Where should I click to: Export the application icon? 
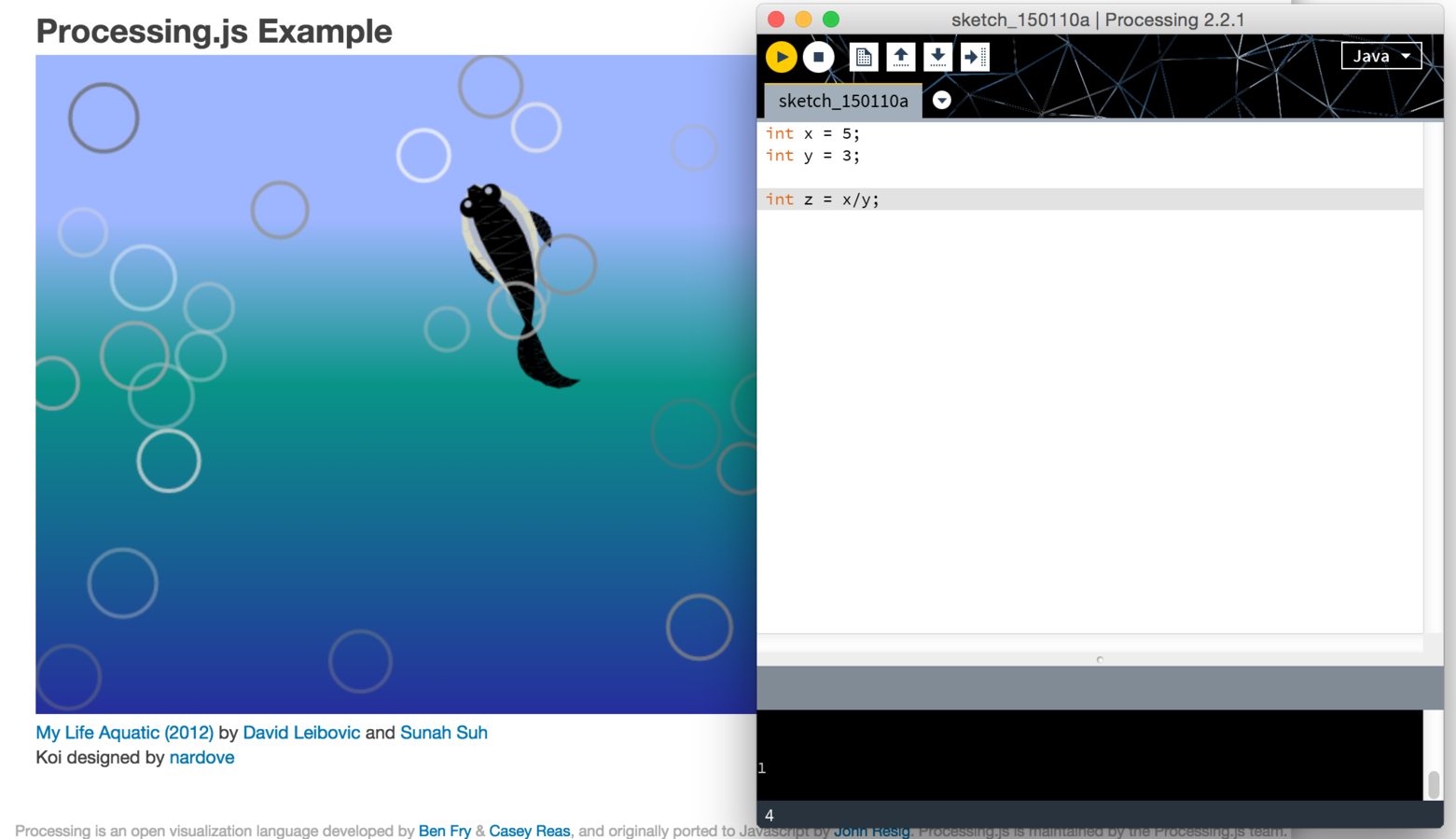click(975, 57)
